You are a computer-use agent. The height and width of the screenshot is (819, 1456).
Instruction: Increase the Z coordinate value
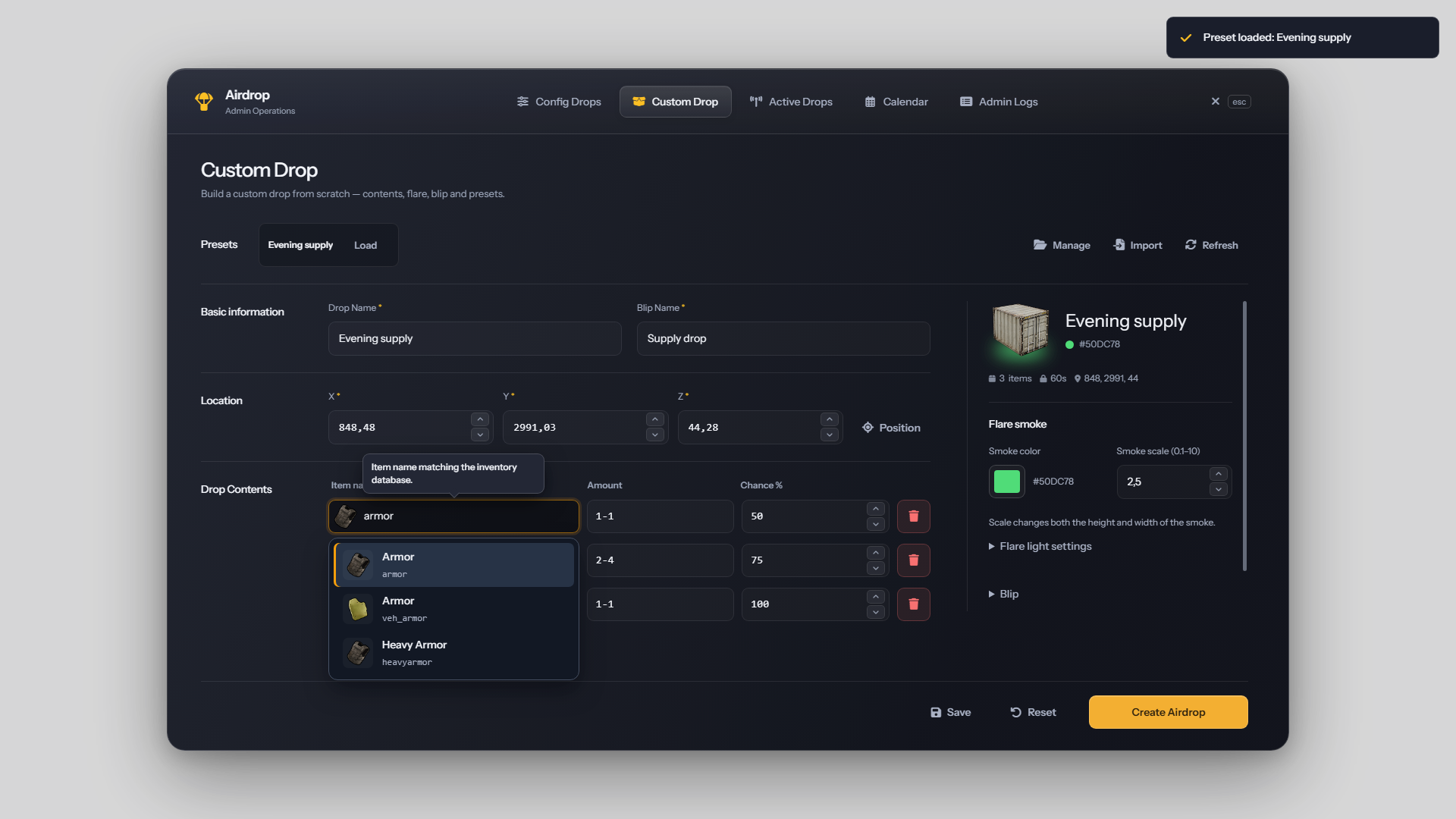click(x=830, y=419)
